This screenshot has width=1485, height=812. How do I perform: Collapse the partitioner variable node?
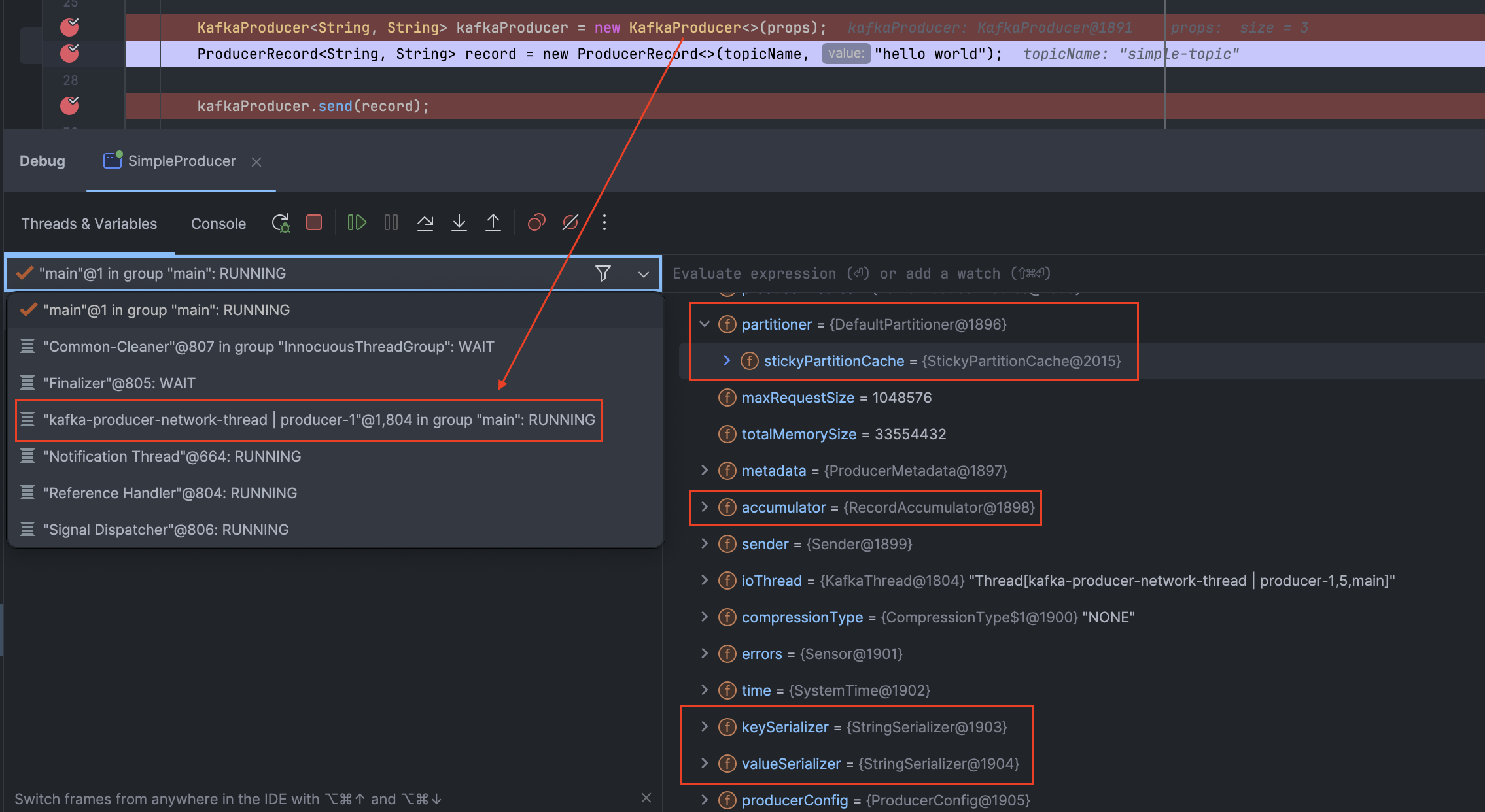(705, 324)
